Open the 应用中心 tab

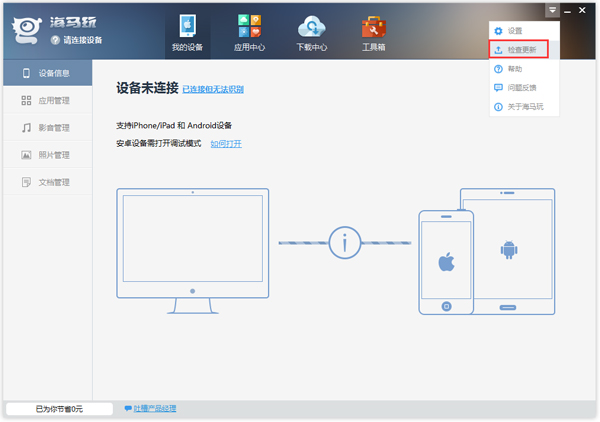point(249,33)
